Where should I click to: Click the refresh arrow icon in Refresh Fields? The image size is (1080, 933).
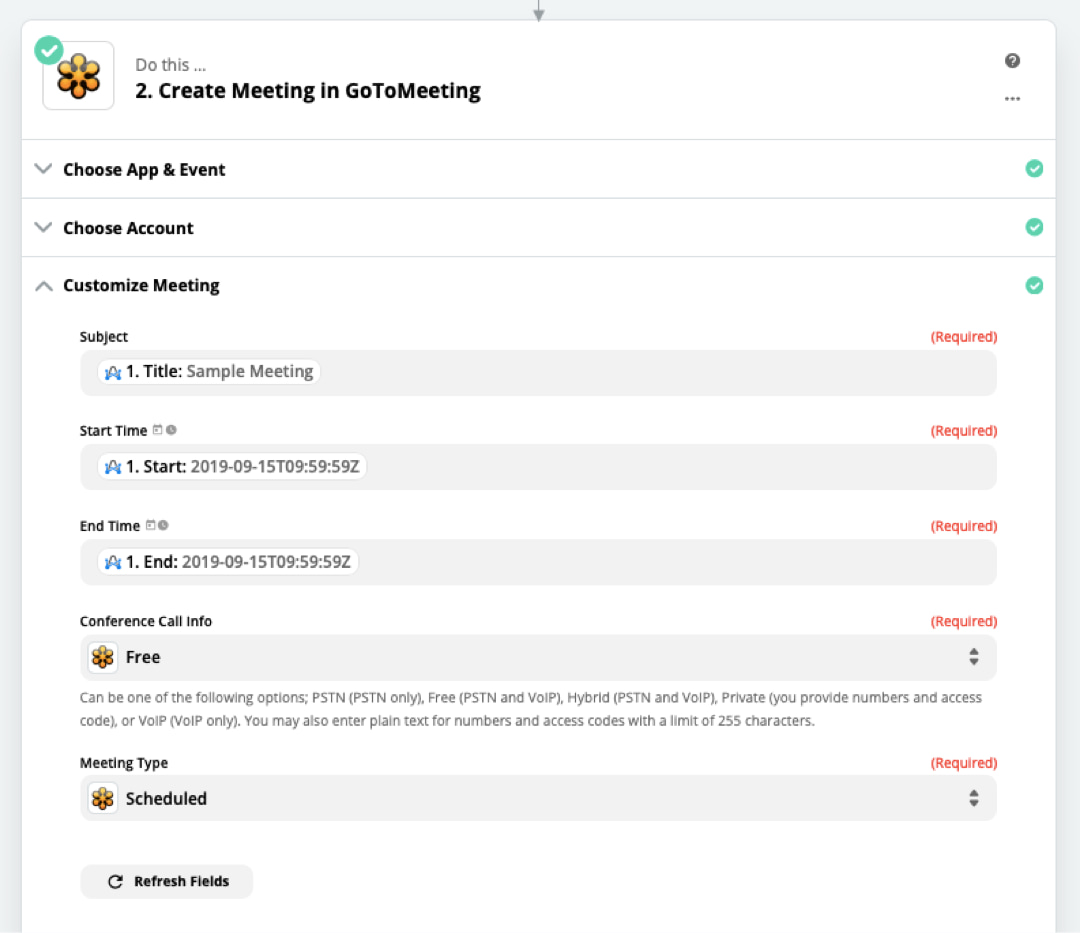point(116,881)
